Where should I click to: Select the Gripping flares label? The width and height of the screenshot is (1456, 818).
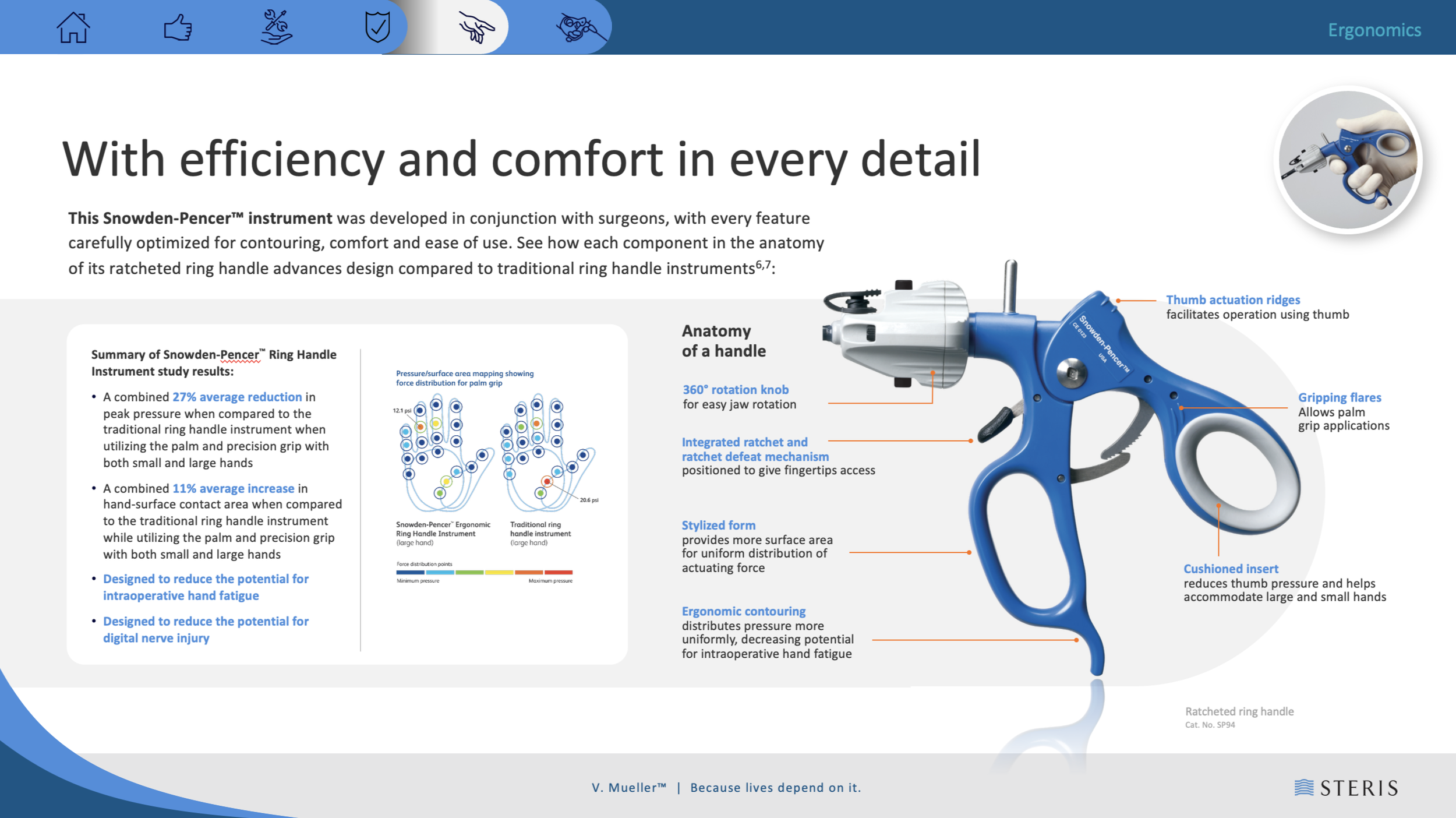tap(1340, 397)
